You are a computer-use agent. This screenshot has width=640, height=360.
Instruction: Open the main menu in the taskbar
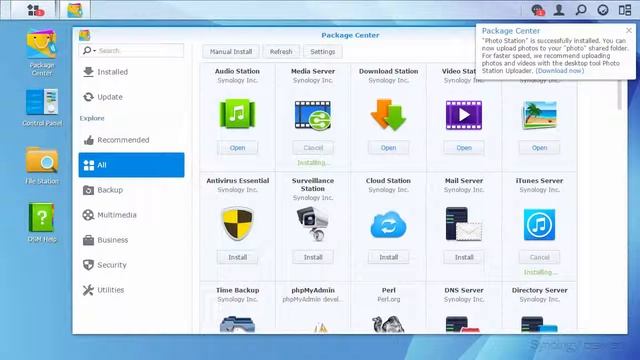click(x=34, y=10)
